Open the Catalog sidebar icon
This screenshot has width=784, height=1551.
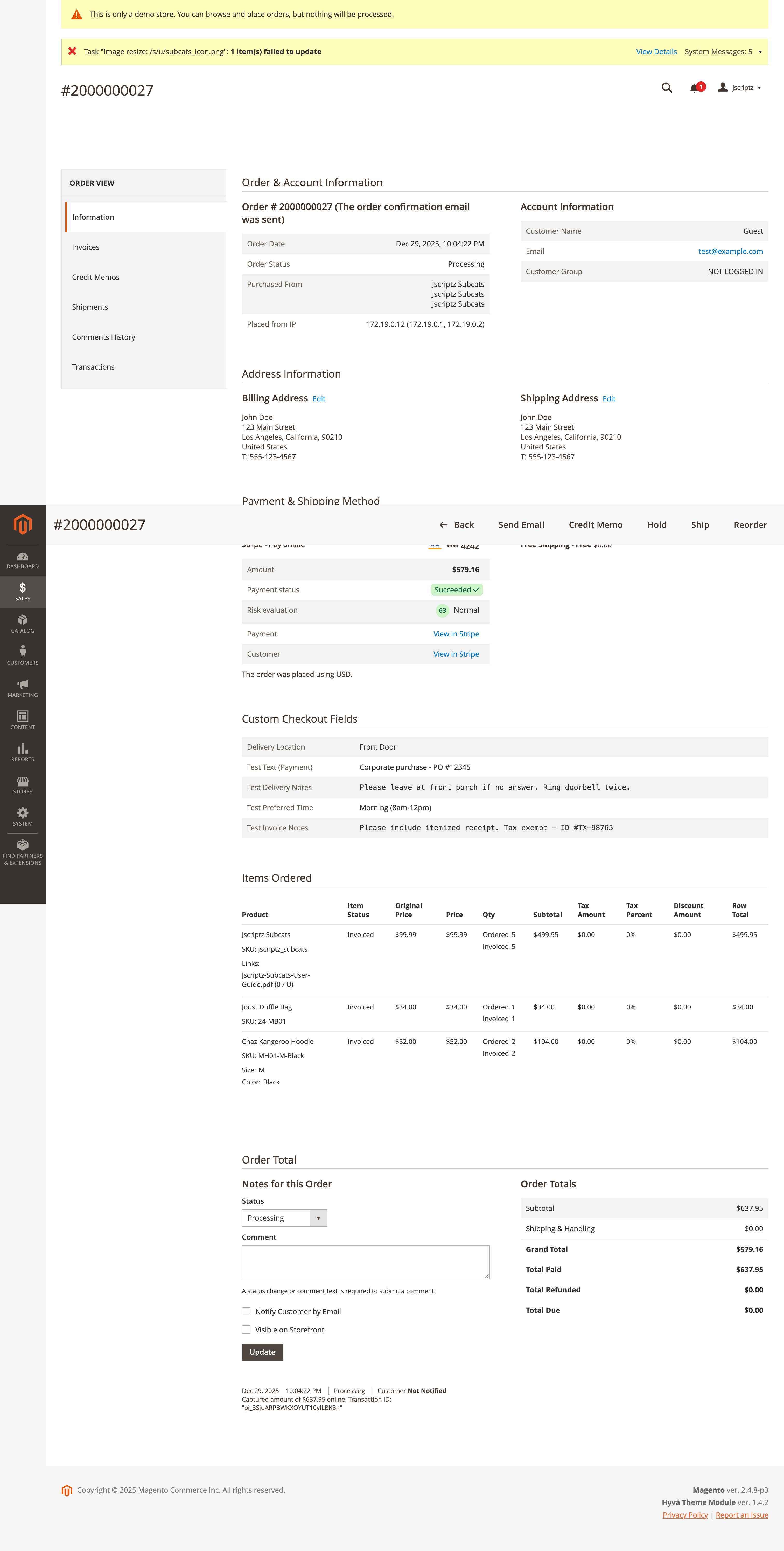22,623
